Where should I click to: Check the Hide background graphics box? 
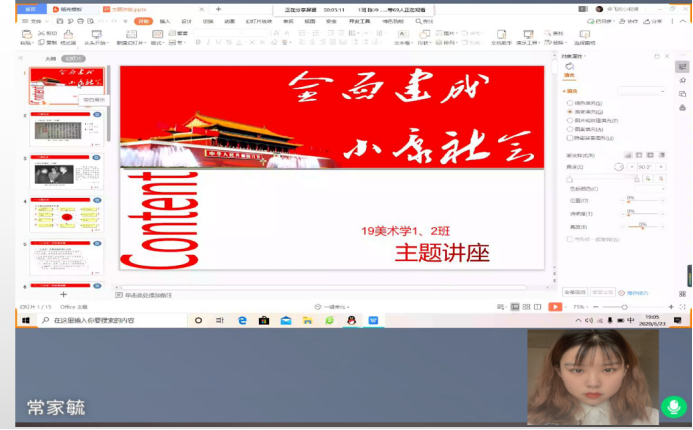(x=570, y=138)
